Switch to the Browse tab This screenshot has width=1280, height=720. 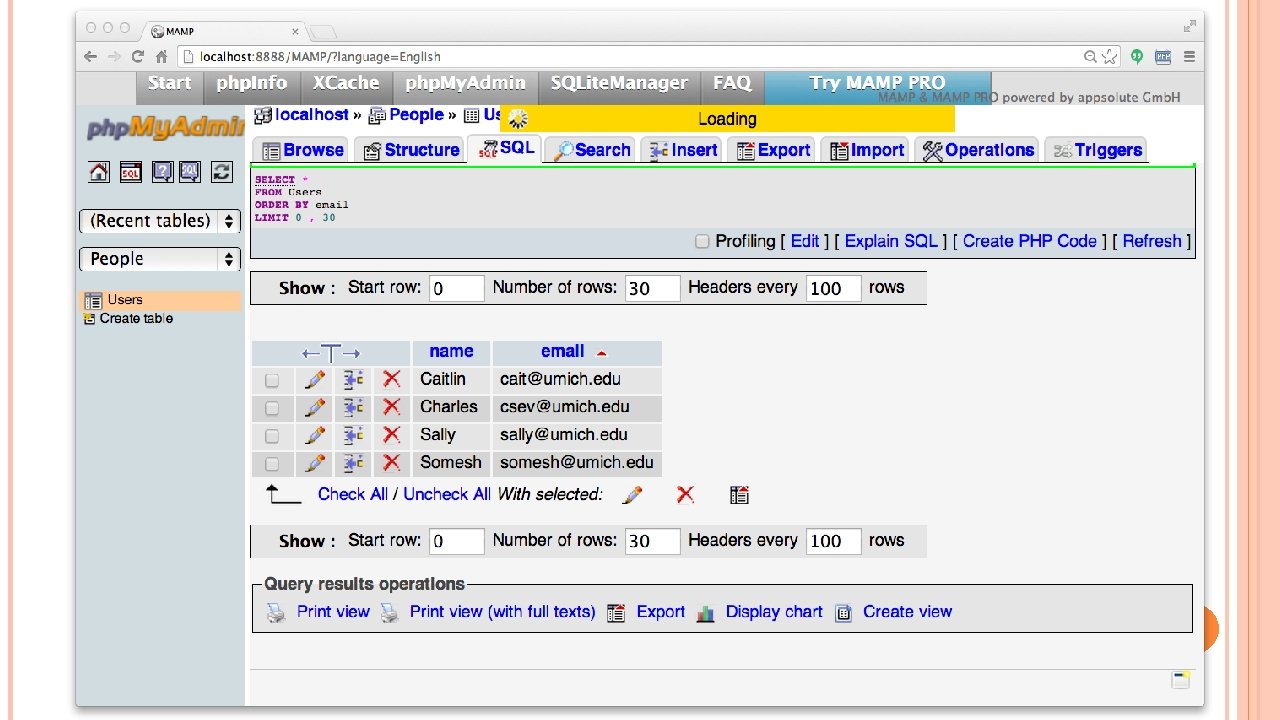[x=302, y=150]
